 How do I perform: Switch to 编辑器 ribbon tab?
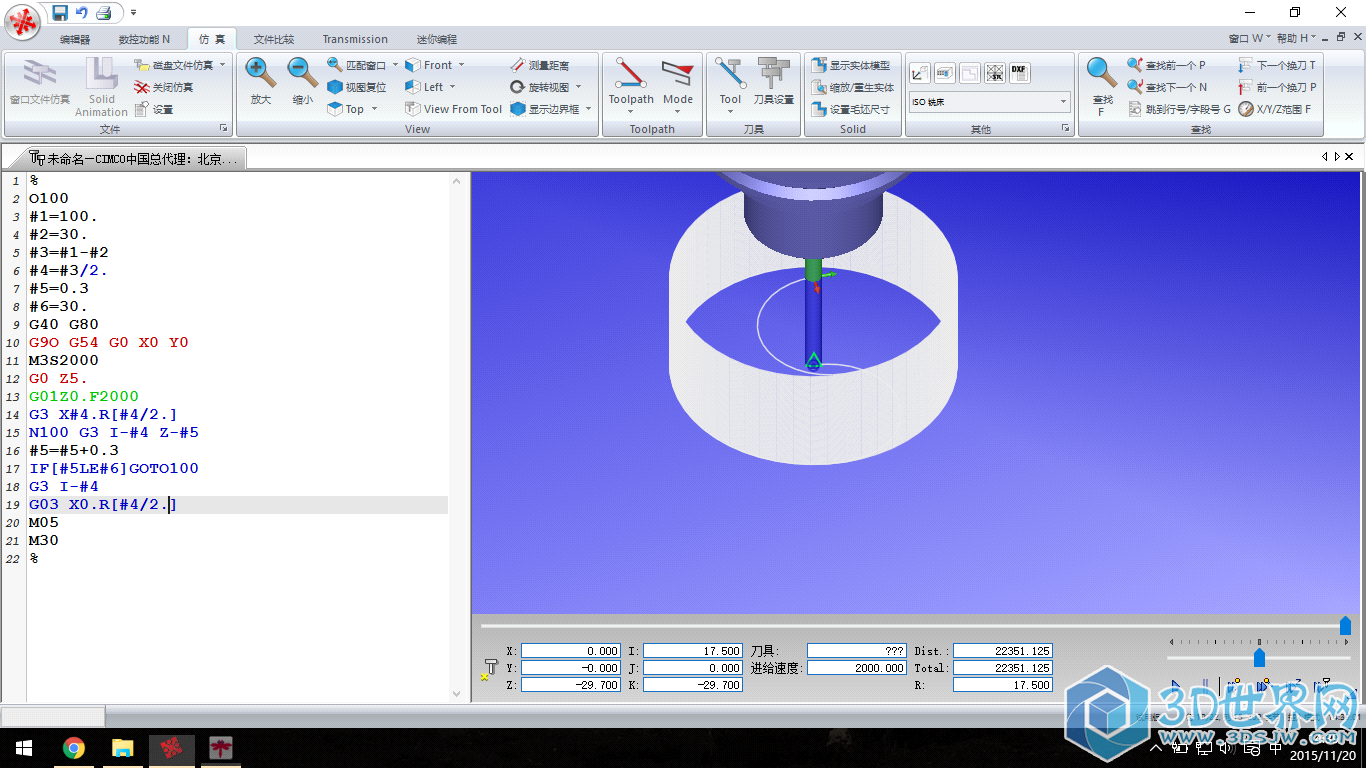coord(75,40)
